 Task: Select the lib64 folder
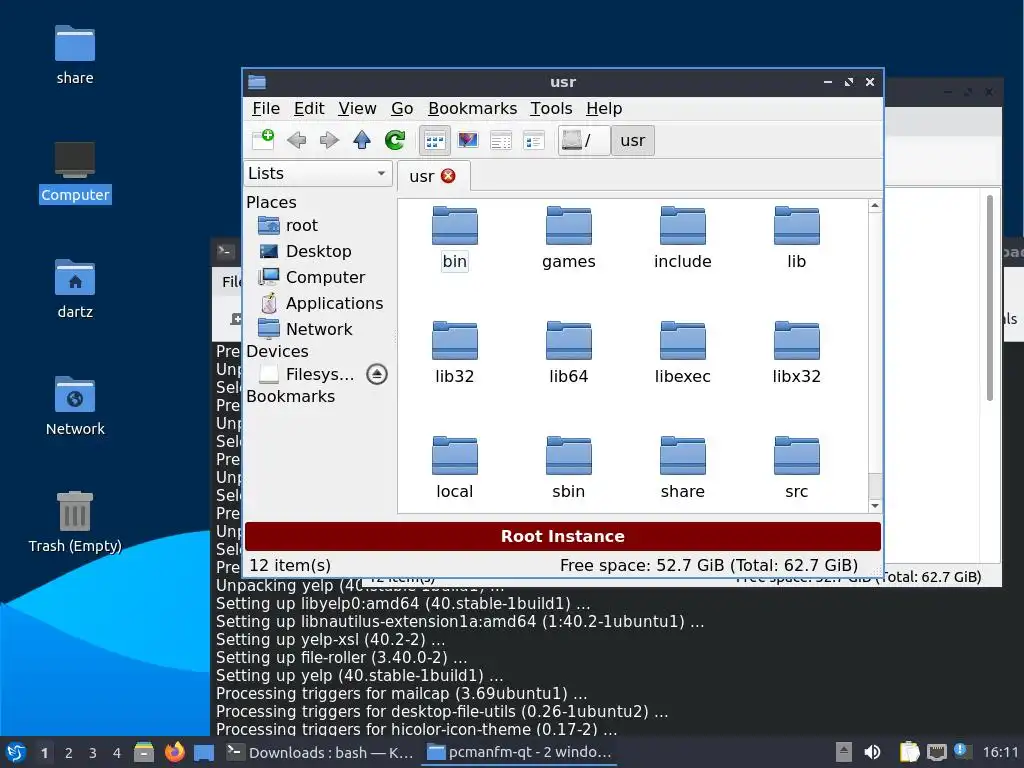(x=569, y=353)
